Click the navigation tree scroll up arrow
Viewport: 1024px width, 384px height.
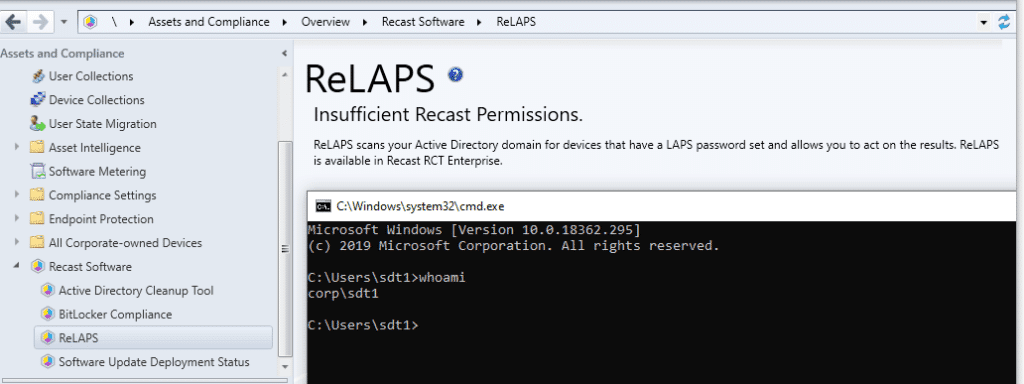[284, 74]
